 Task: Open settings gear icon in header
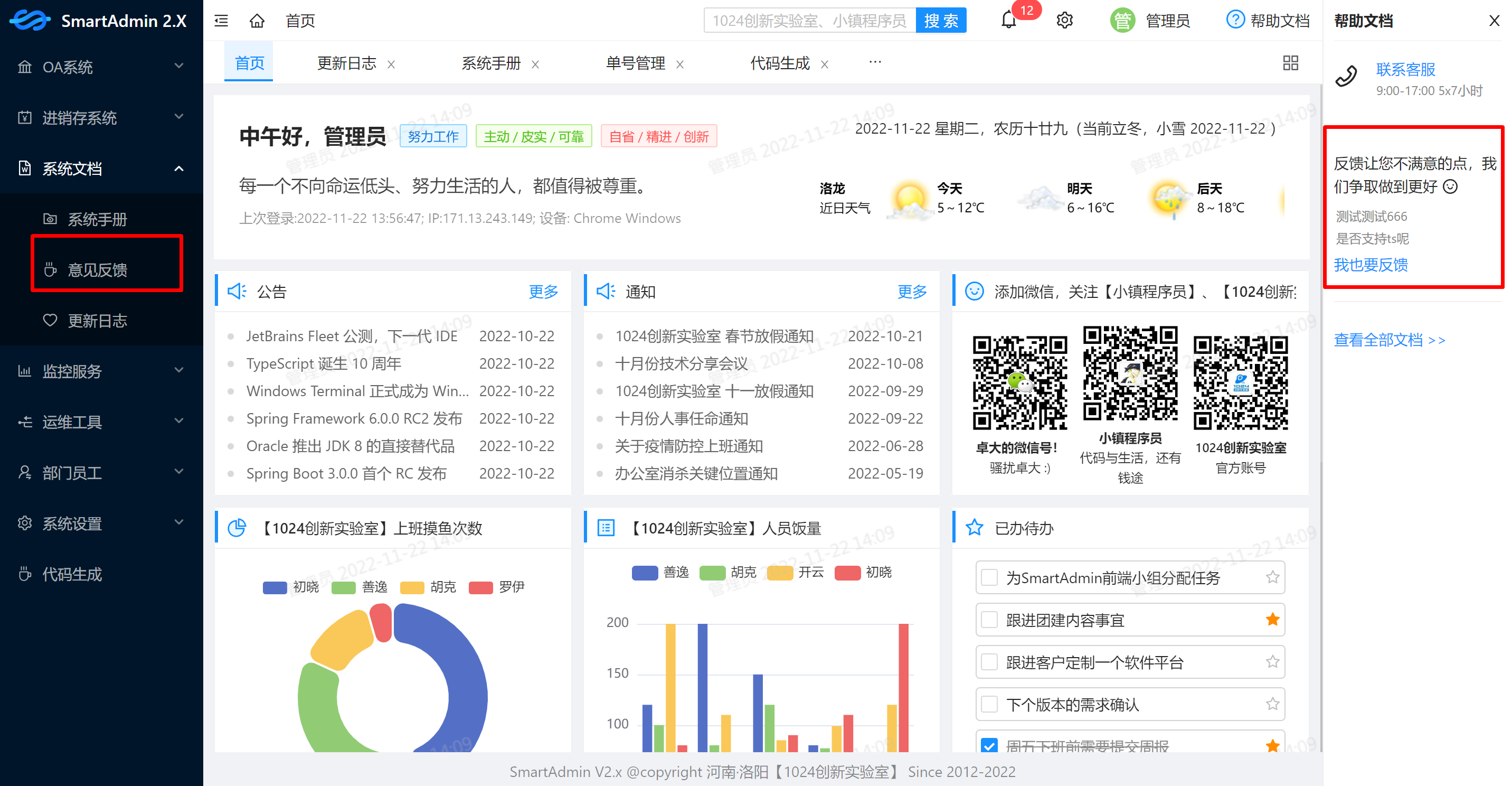(1065, 21)
